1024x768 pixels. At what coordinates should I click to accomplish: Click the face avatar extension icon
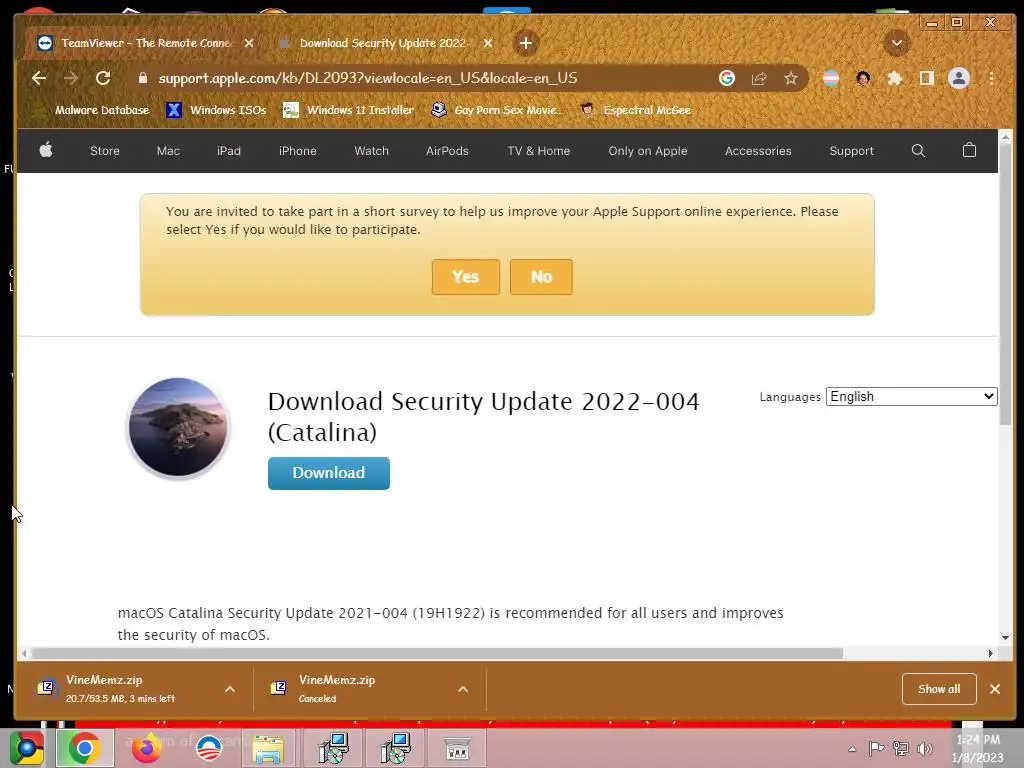863,78
